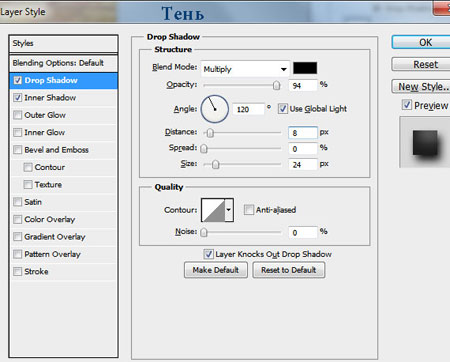Click the Make Default button
The width and height of the screenshot is (450, 362).
pos(216,270)
